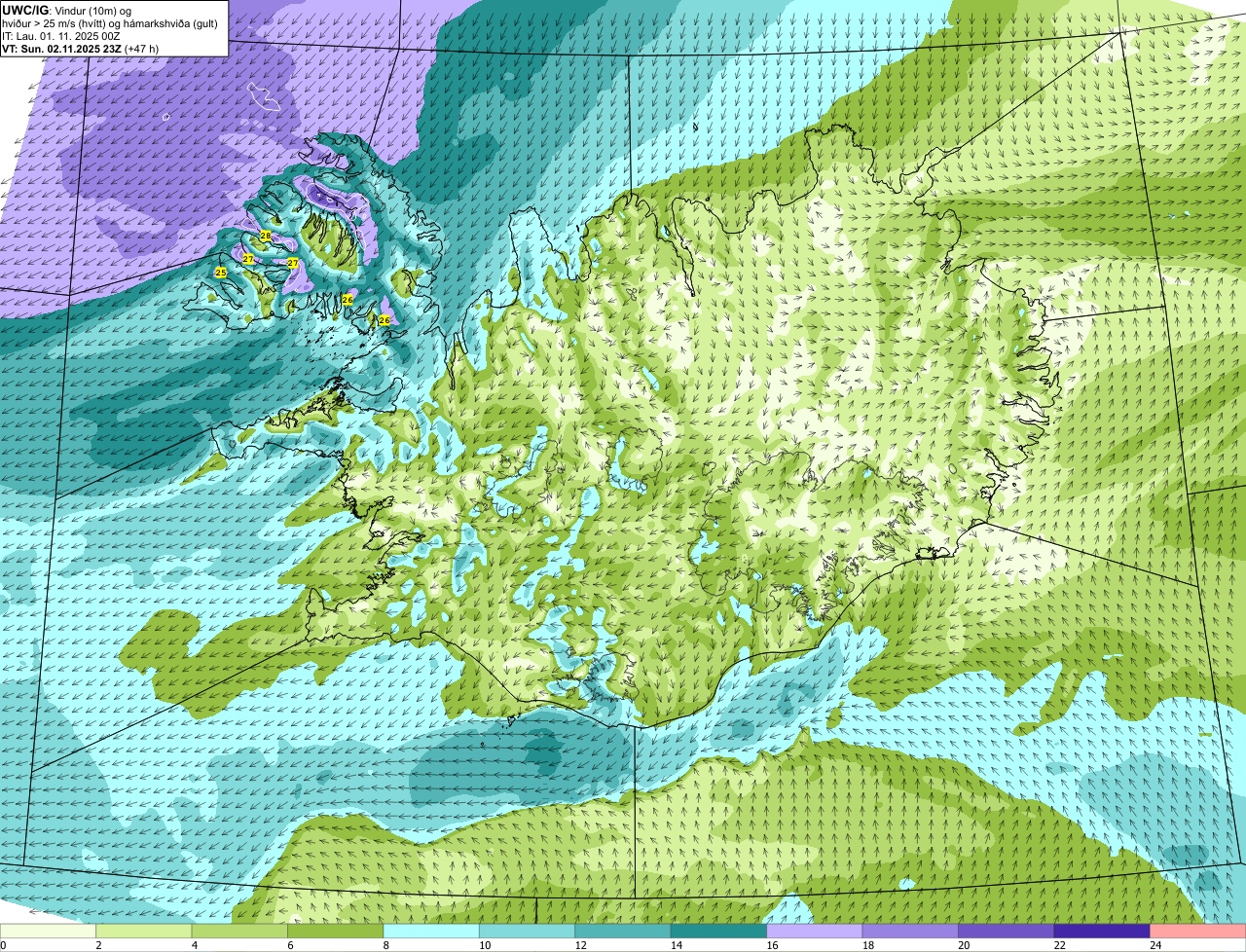Click the yellow gust label '25'

tap(221, 273)
